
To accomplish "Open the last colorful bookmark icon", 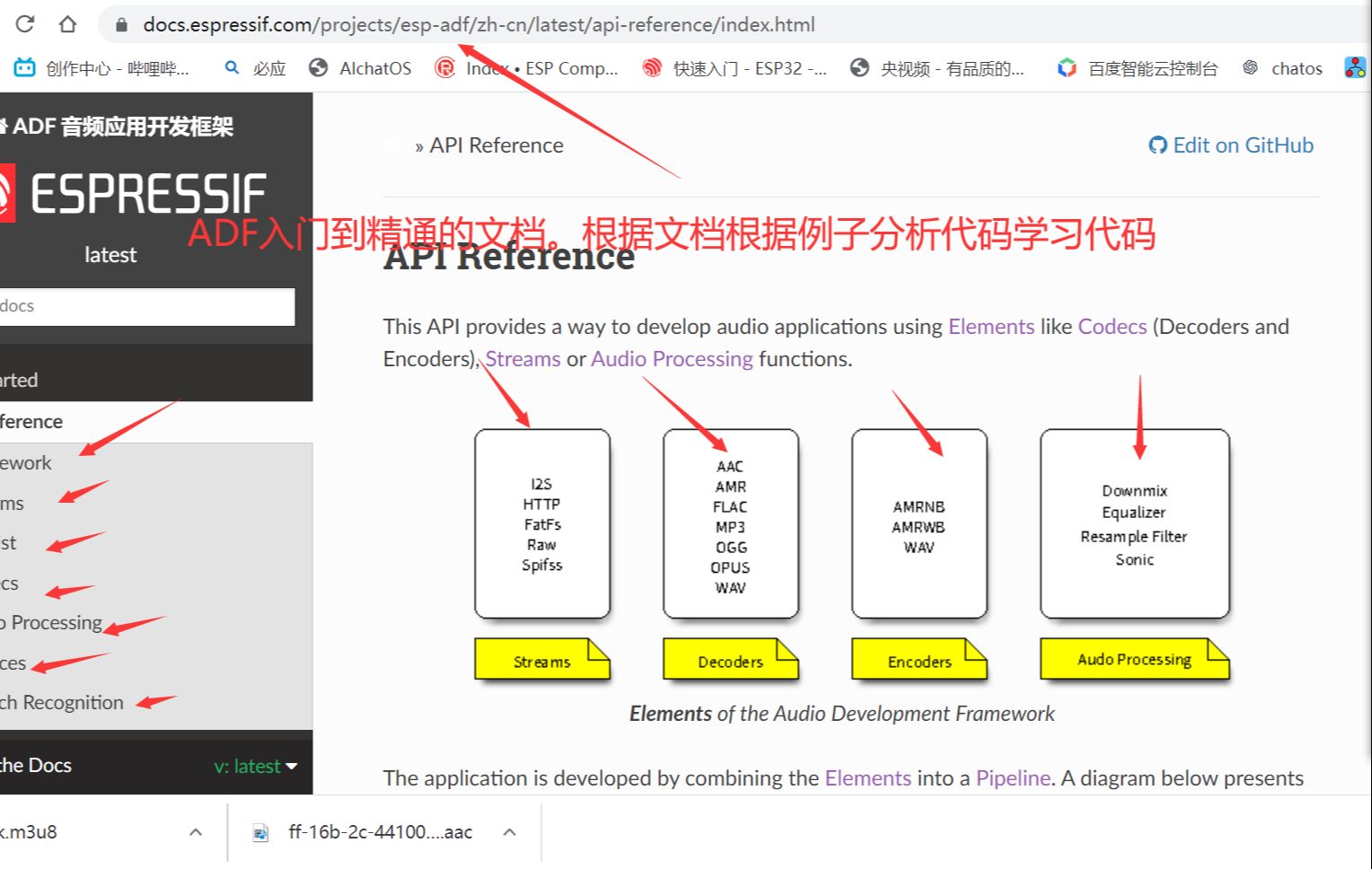I will [1355, 67].
